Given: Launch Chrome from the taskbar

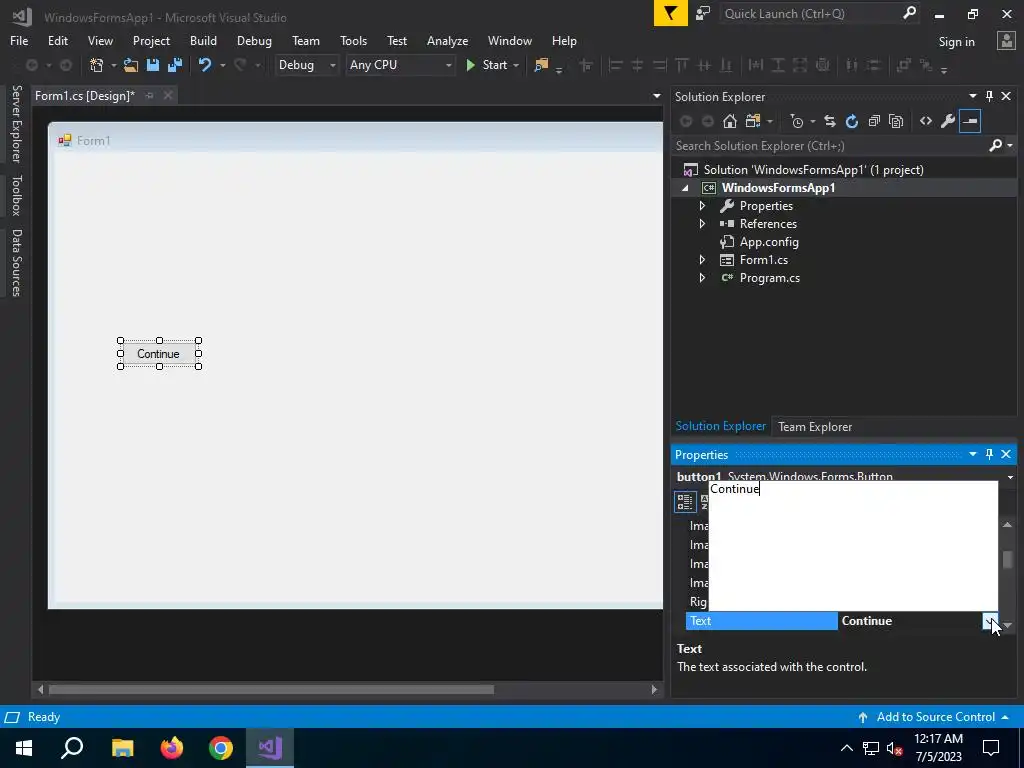Looking at the screenshot, I should pos(221,748).
